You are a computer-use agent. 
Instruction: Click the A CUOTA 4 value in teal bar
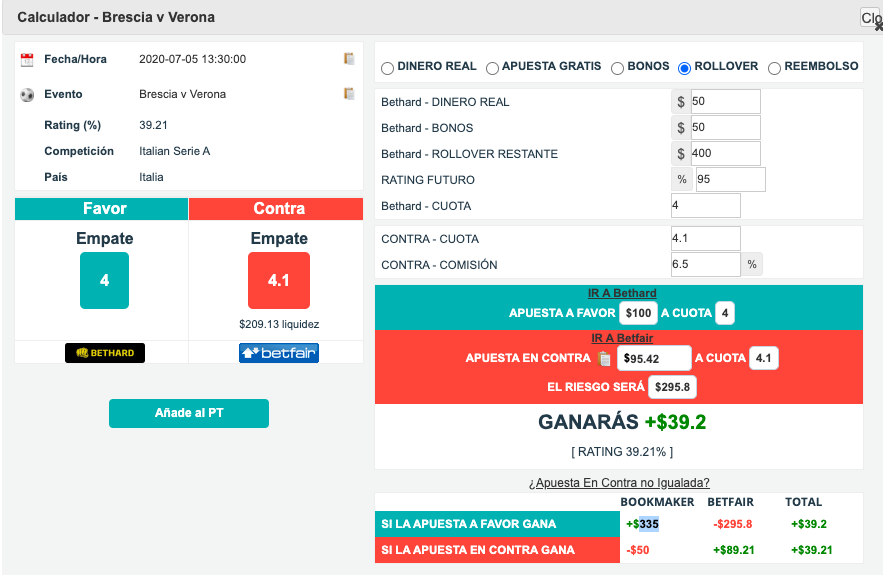[725, 313]
